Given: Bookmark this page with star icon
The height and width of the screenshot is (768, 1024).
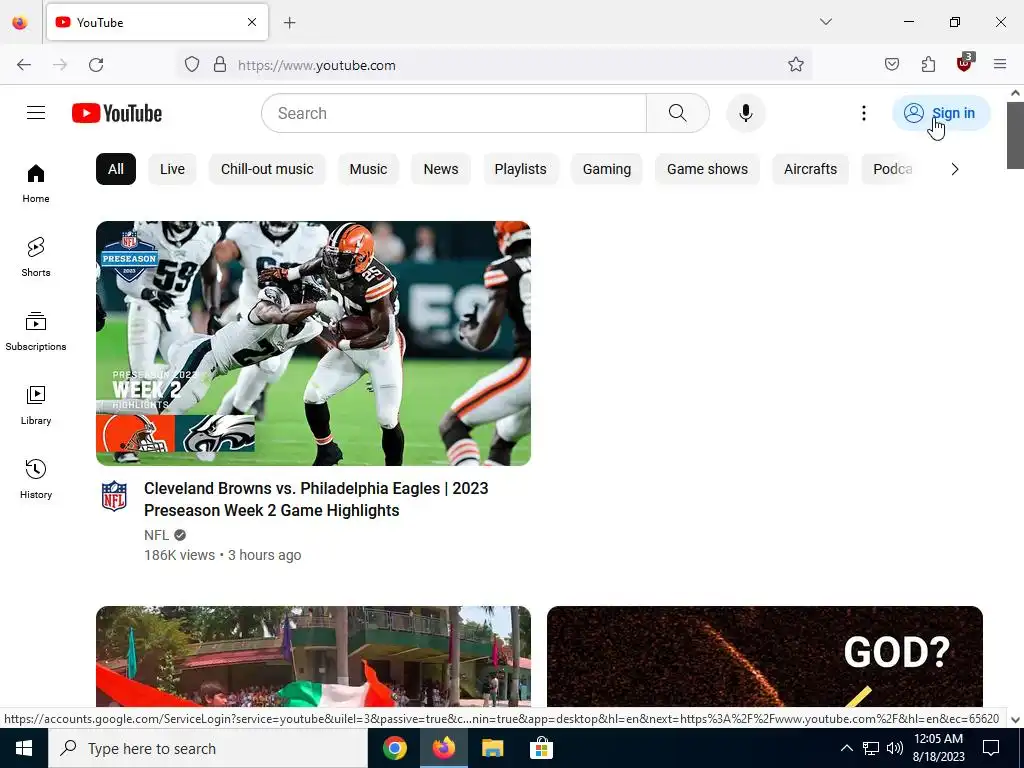Looking at the screenshot, I should pyautogui.click(x=795, y=65).
